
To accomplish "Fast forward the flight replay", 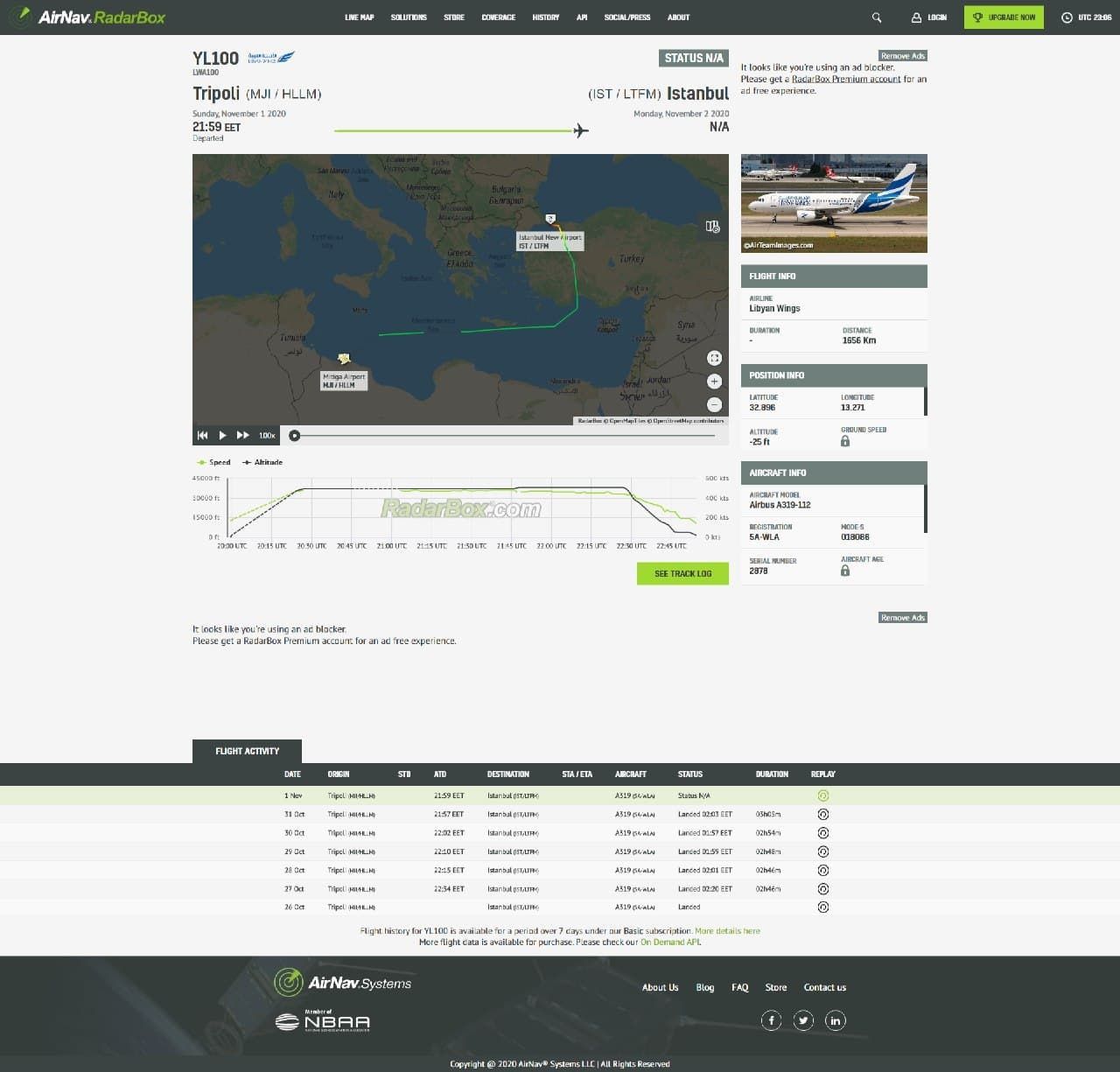I will (x=243, y=435).
